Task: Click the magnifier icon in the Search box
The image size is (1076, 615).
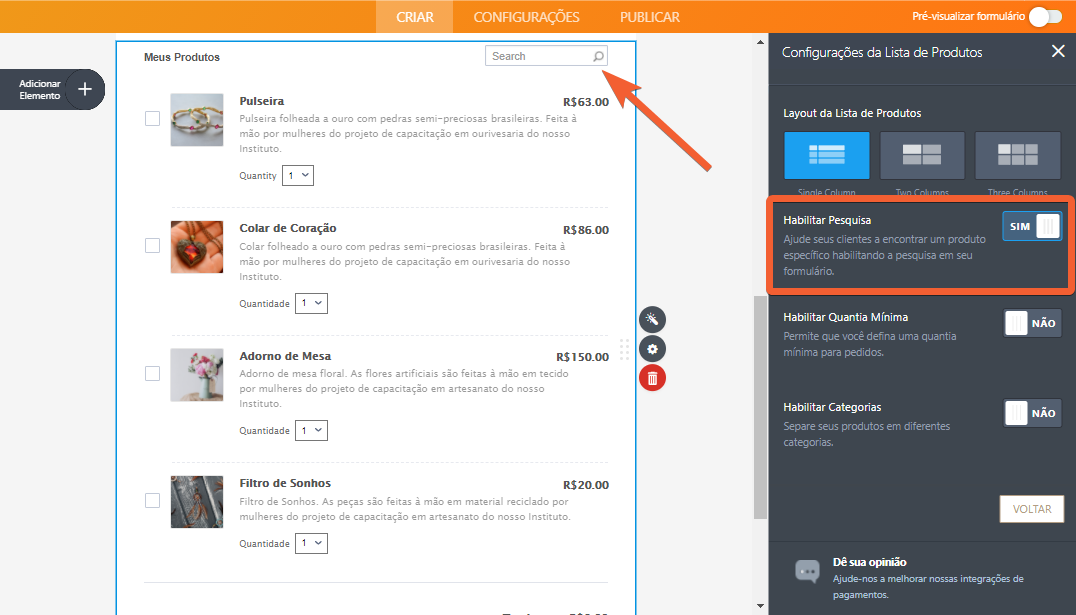Action: (x=598, y=56)
